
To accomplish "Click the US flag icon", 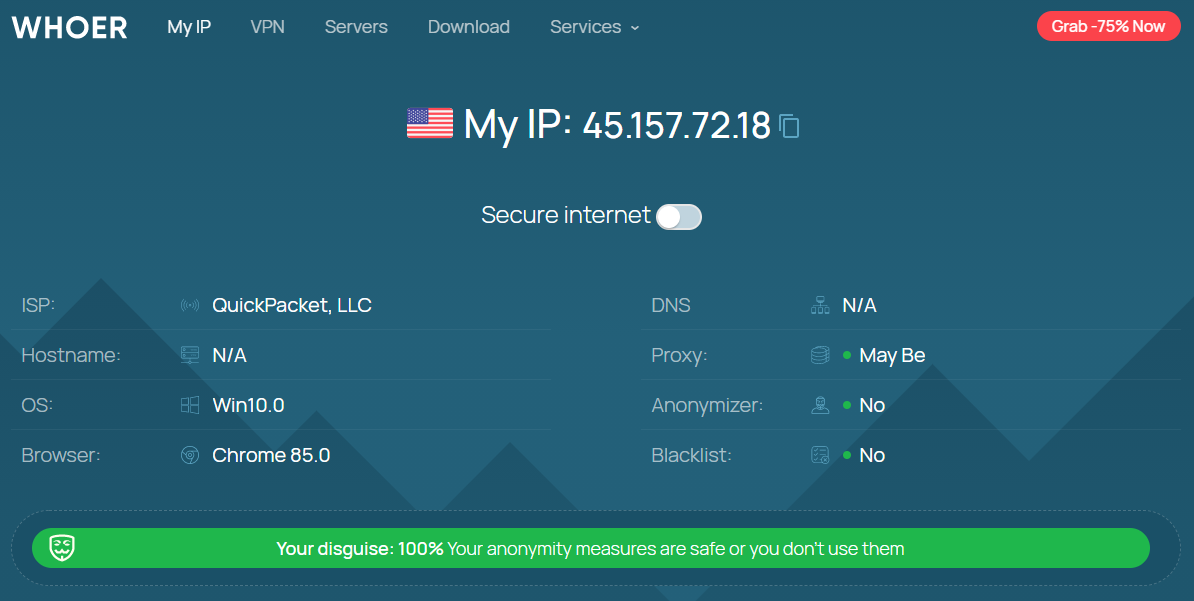I will click(x=429, y=123).
